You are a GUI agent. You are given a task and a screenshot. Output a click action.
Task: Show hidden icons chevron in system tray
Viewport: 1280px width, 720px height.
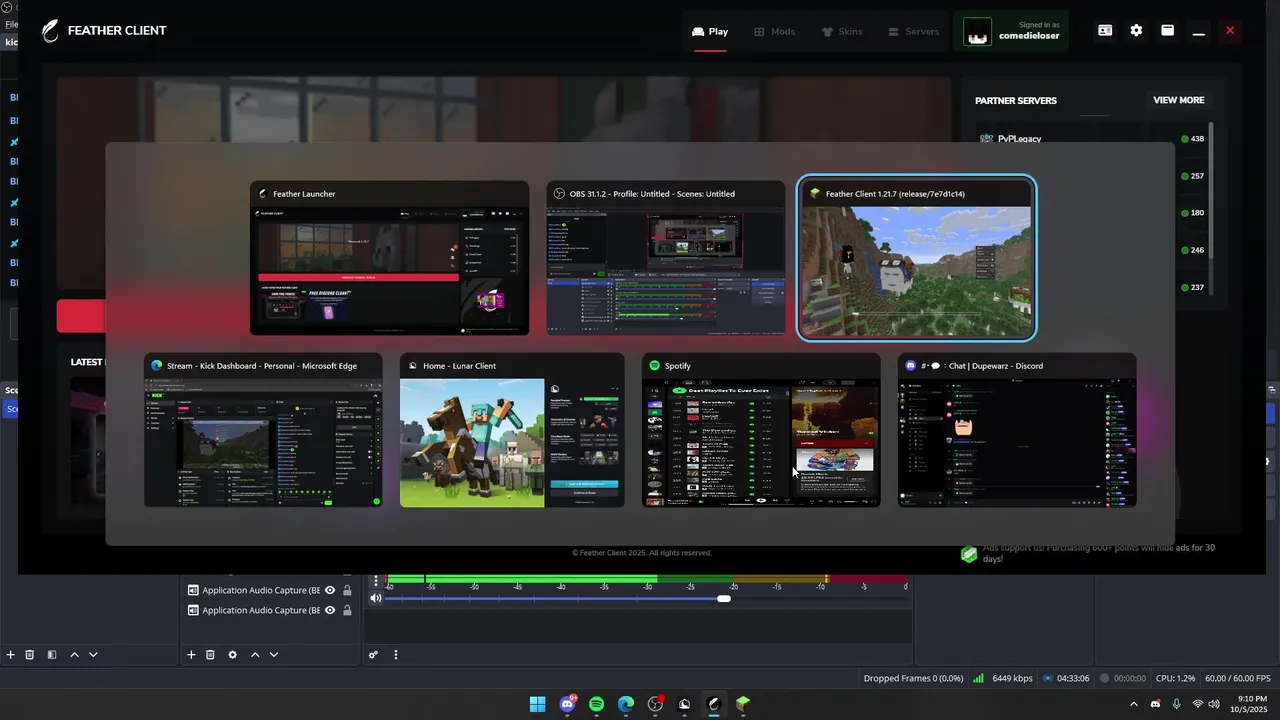pyautogui.click(x=1134, y=704)
